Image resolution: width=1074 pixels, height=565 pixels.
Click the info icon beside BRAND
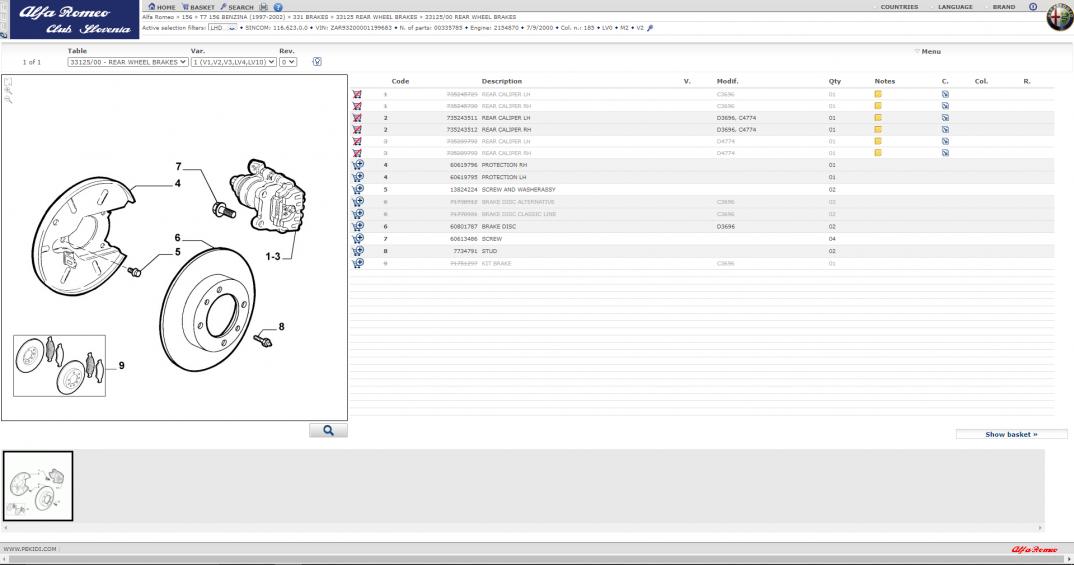coord(1033,7)
